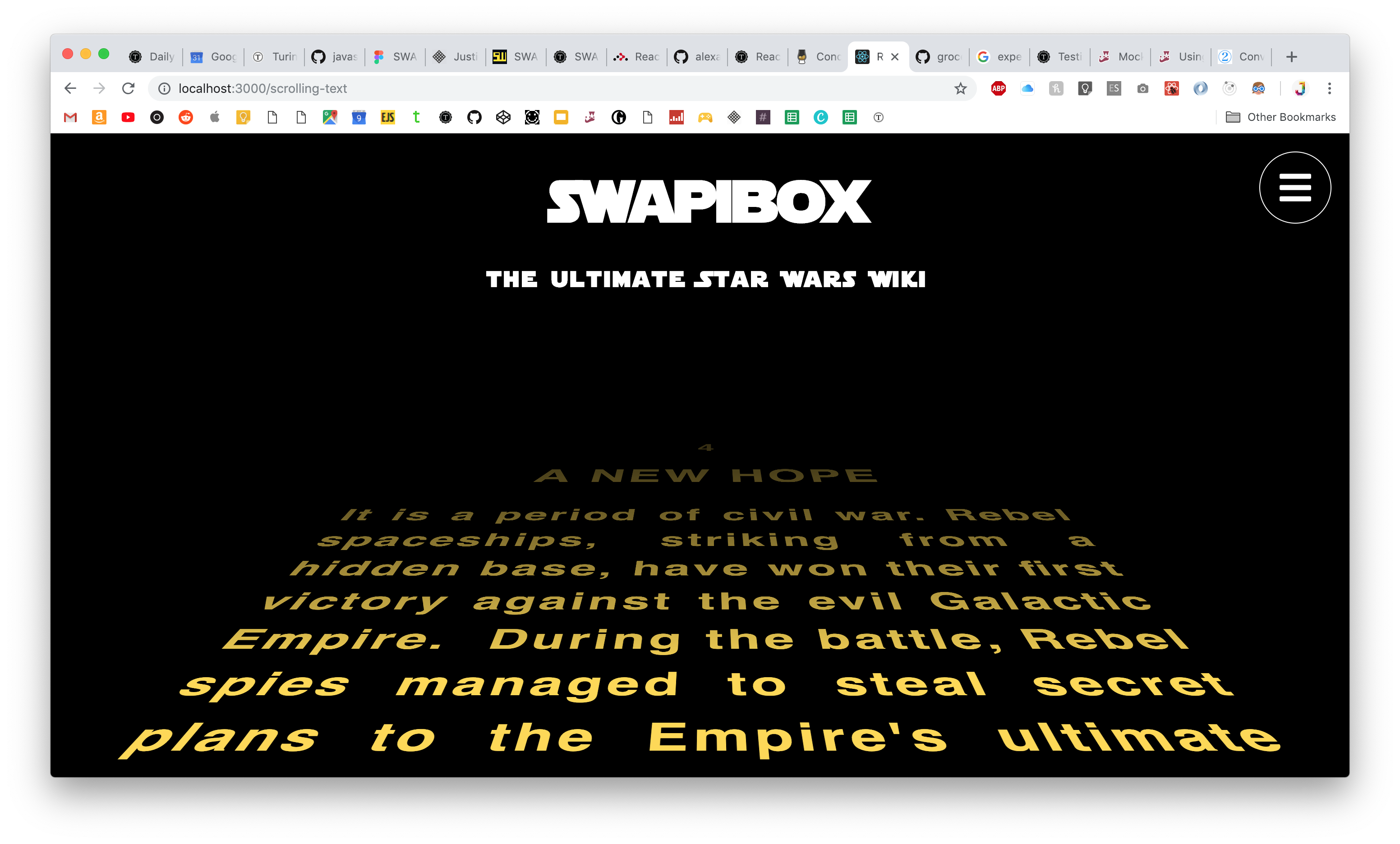This screenshot has width=1400, height=844.
Task: Click the grey orbit circle extension icon
Action: [x=1229, y=89]
